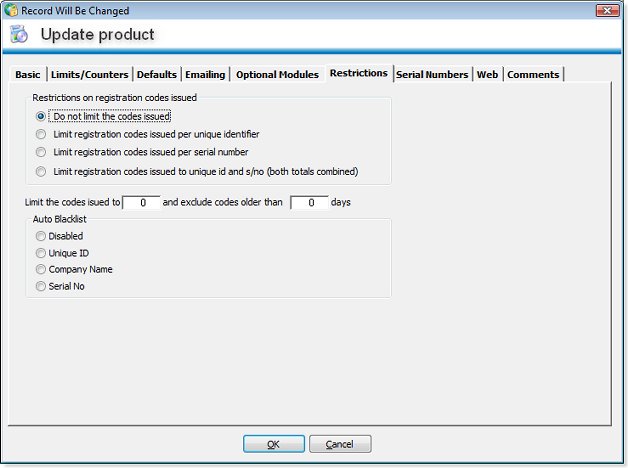
Task: Switch to the Optional Modules tab
Action: (277, 75)
